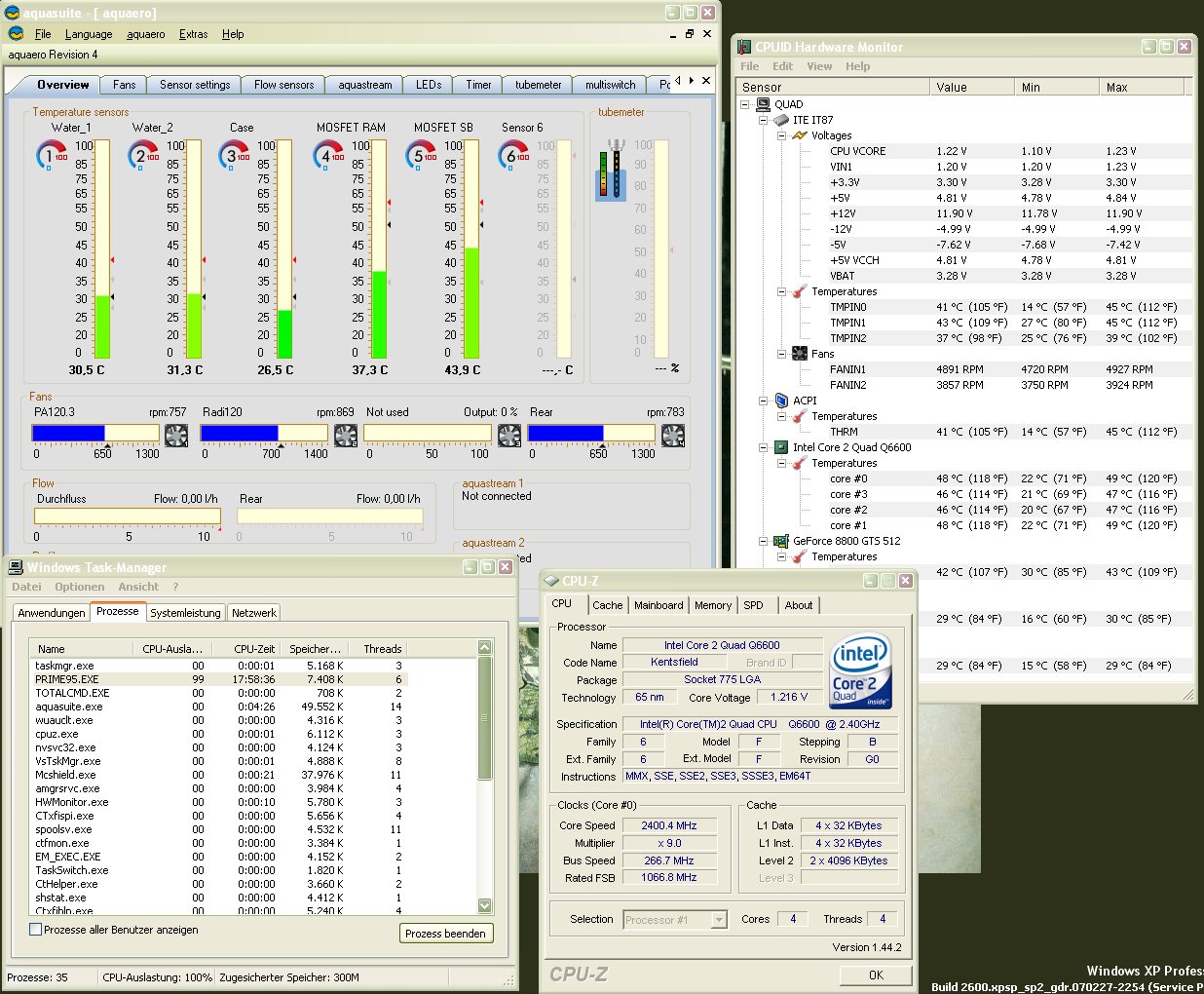The image size is (1204, 994).
Task: Open the Optionen menu in Task-Manager
Action: (x=80, y=587)
